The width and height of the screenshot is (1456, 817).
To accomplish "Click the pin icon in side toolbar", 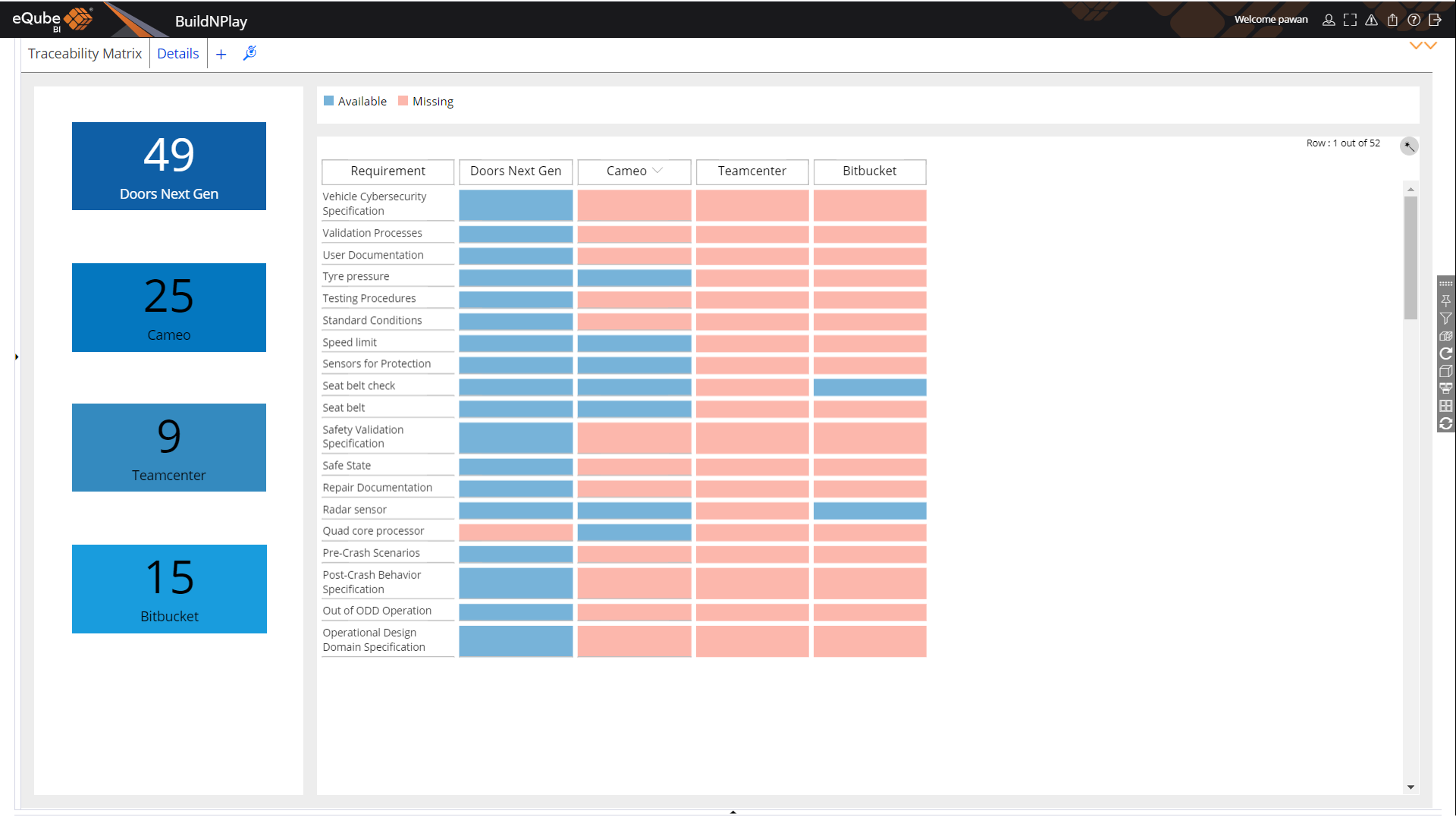I will [x=1446, y=301].
